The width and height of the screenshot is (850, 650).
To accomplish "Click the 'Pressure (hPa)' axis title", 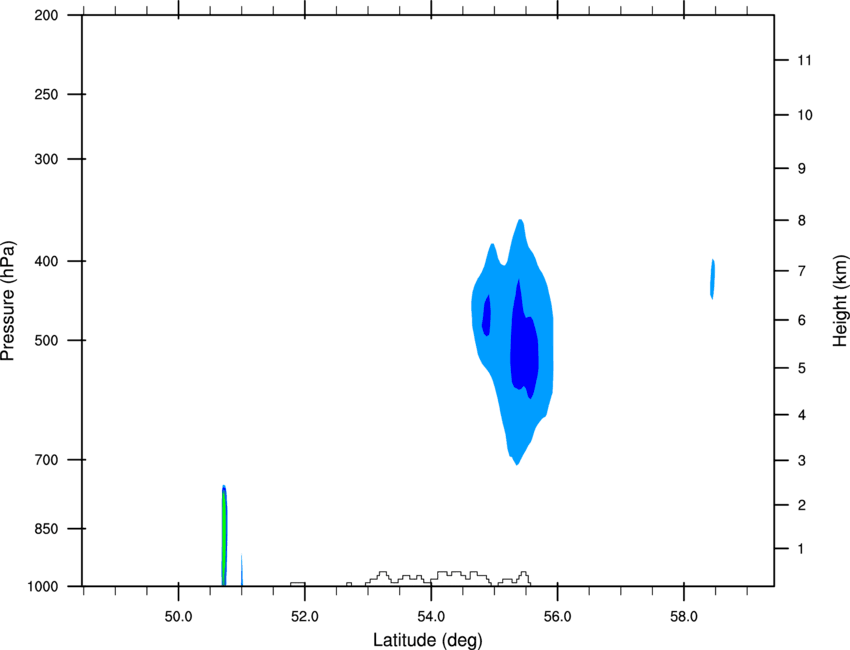I will pos(8,300).
